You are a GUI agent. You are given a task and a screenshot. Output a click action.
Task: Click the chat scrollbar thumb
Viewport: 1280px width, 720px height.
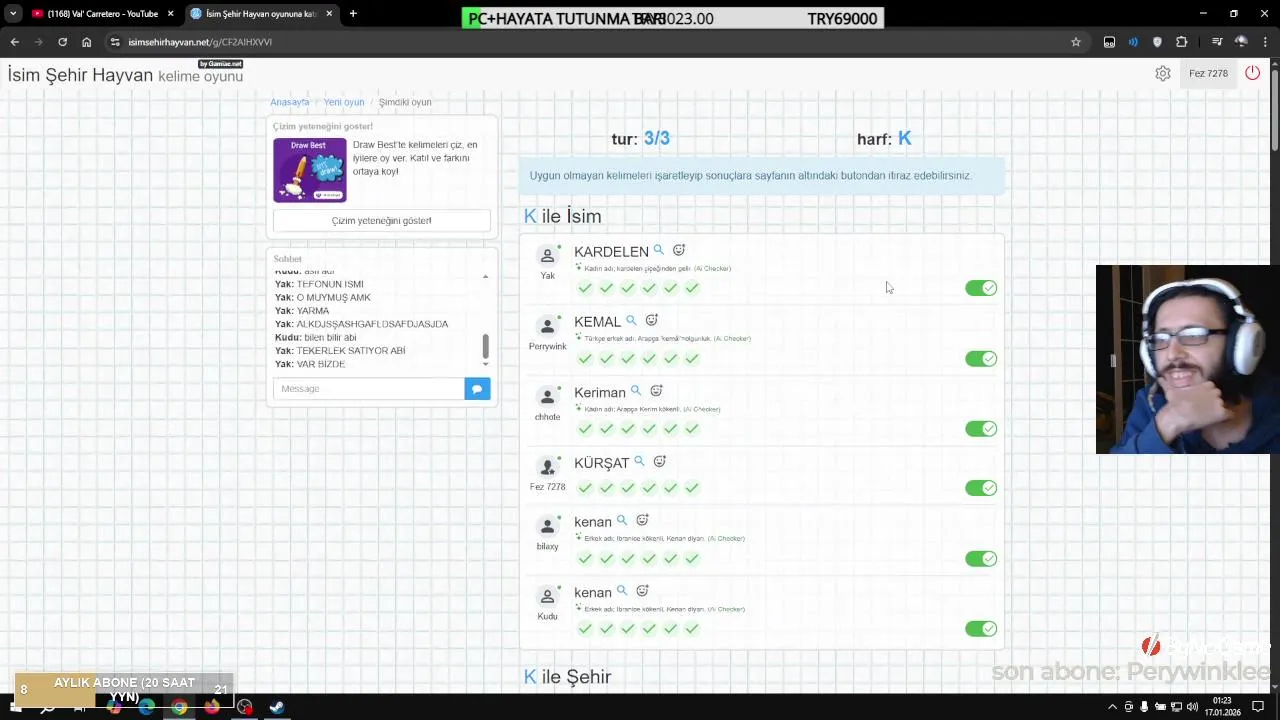click(x=486, y=346)
